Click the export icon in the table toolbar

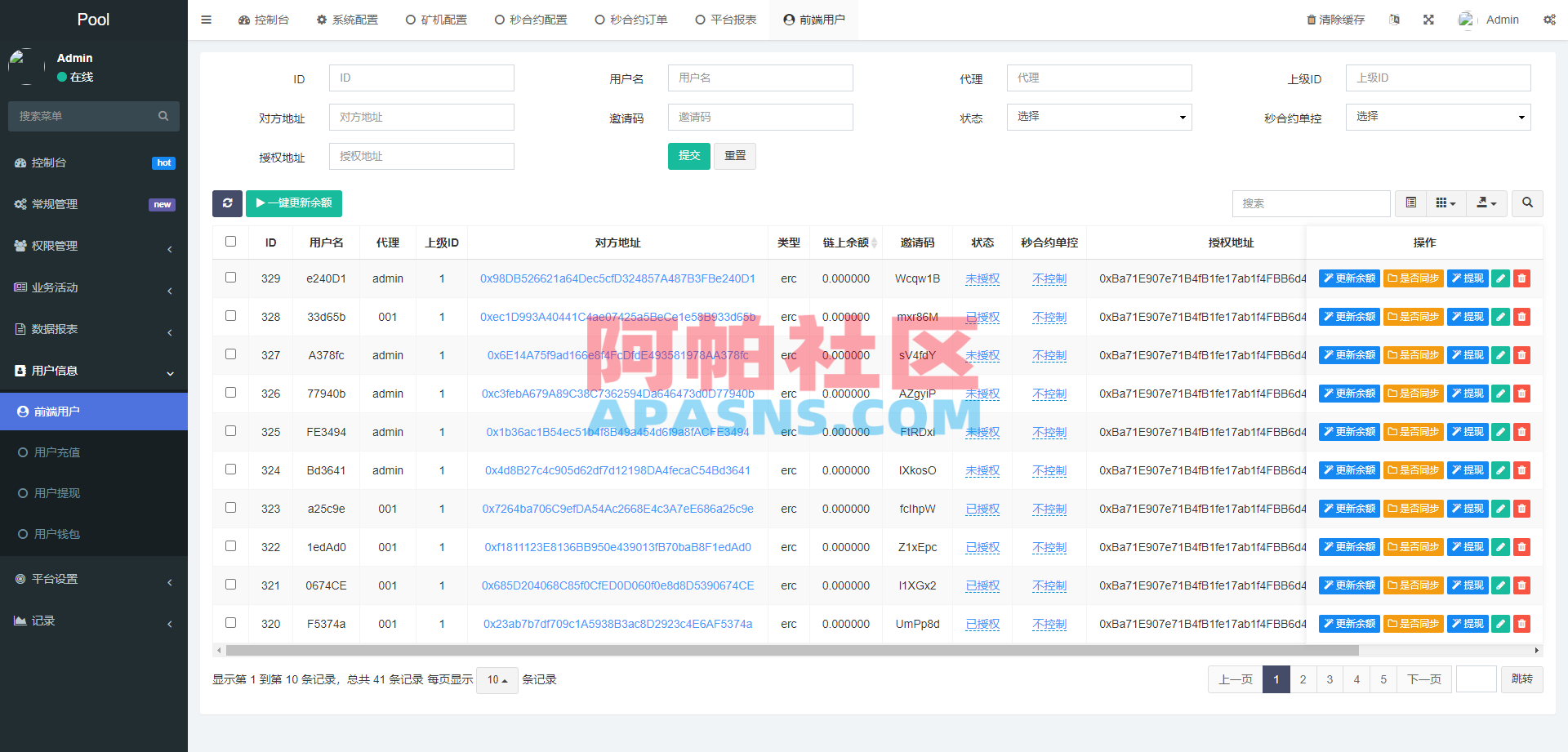click(x=1486, y=203)
